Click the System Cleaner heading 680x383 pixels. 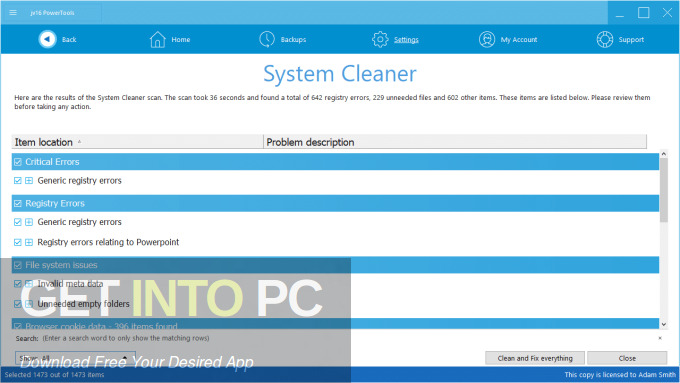[x=340, y=74]
